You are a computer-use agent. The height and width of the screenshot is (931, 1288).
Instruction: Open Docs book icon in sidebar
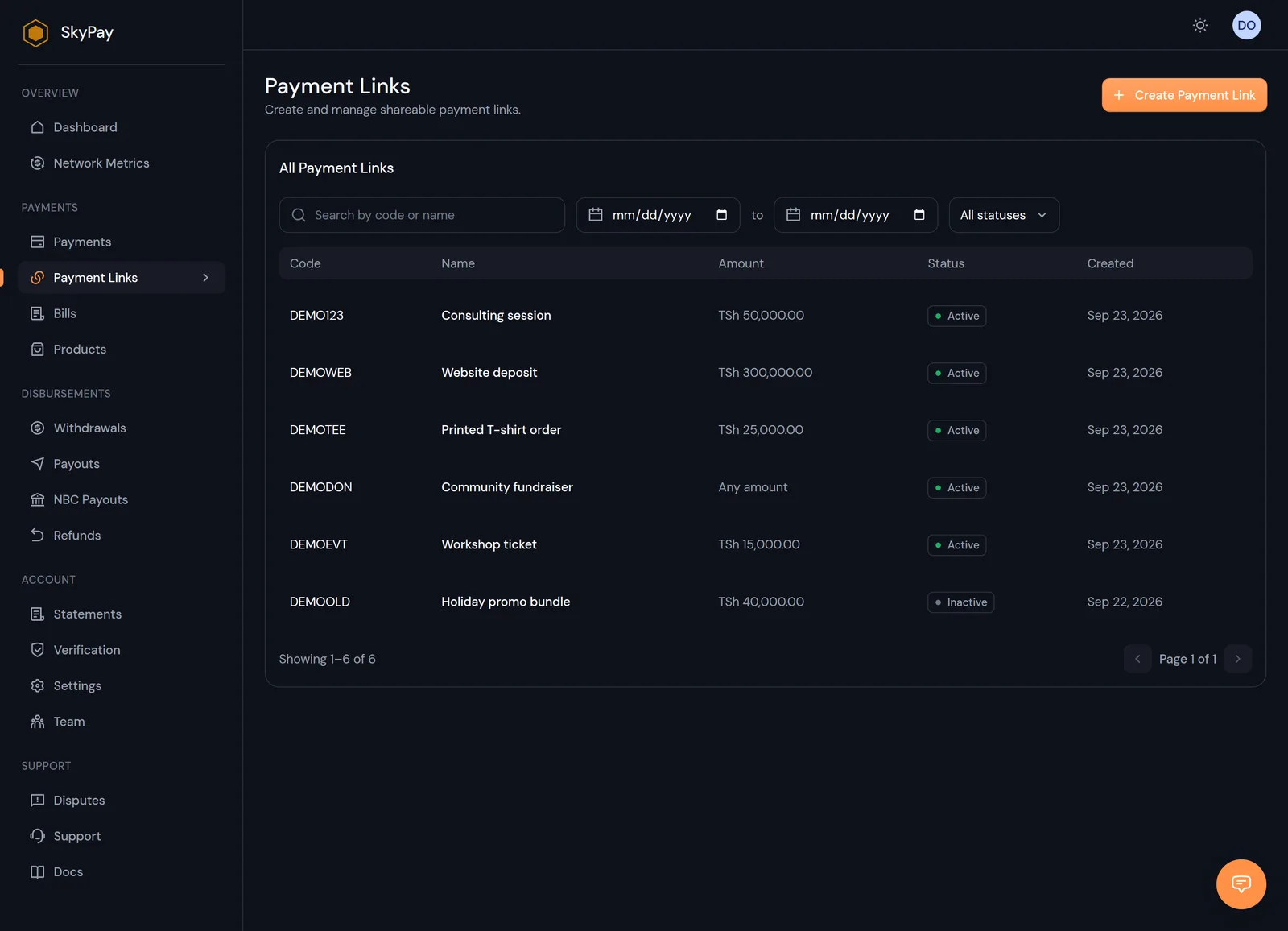pyautogui.click(x=37, y=871)
